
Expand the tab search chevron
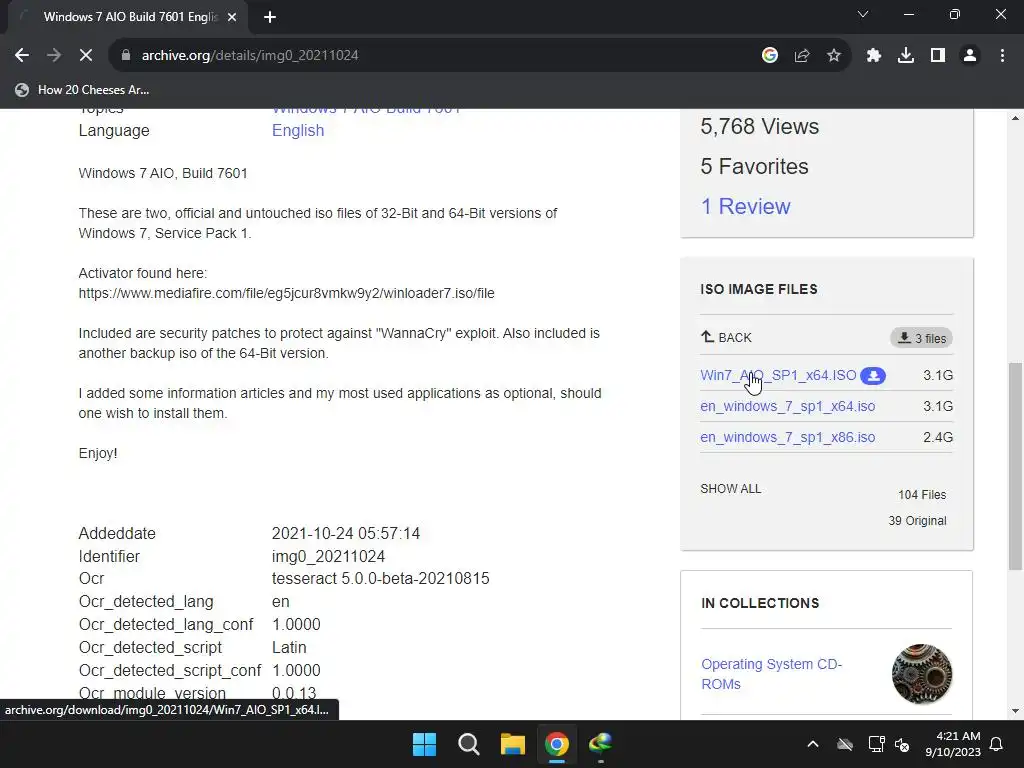coord(863,14)
